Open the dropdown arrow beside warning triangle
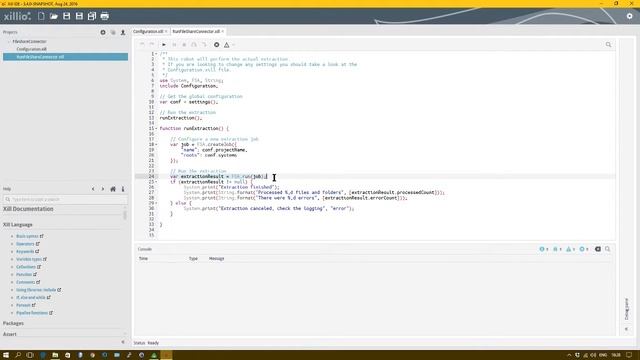The image size is (640, 360). pos(233,45)
